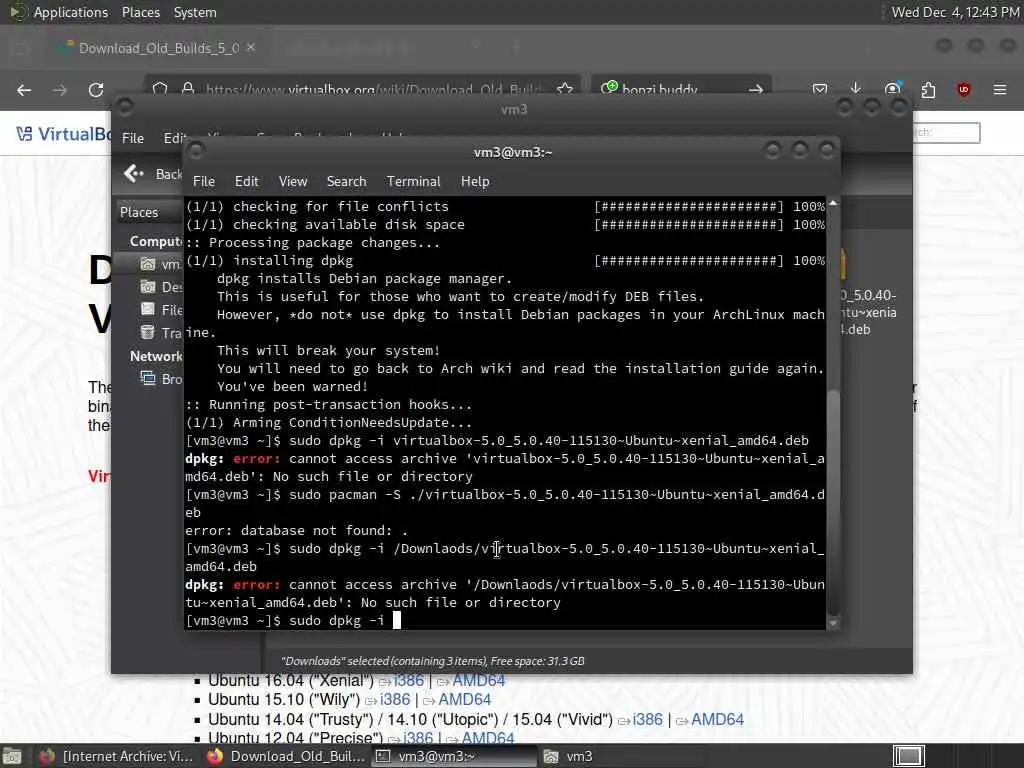Click the file manager status bar text

pos(432,661)
